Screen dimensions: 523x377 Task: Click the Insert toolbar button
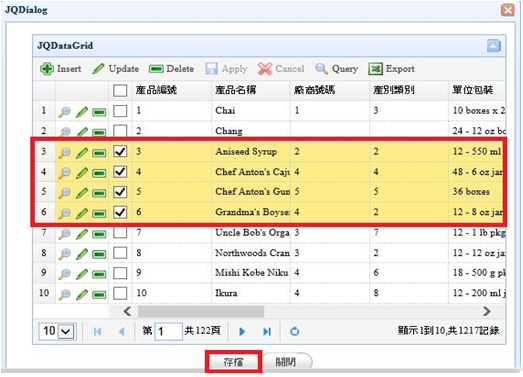point(60,69)
